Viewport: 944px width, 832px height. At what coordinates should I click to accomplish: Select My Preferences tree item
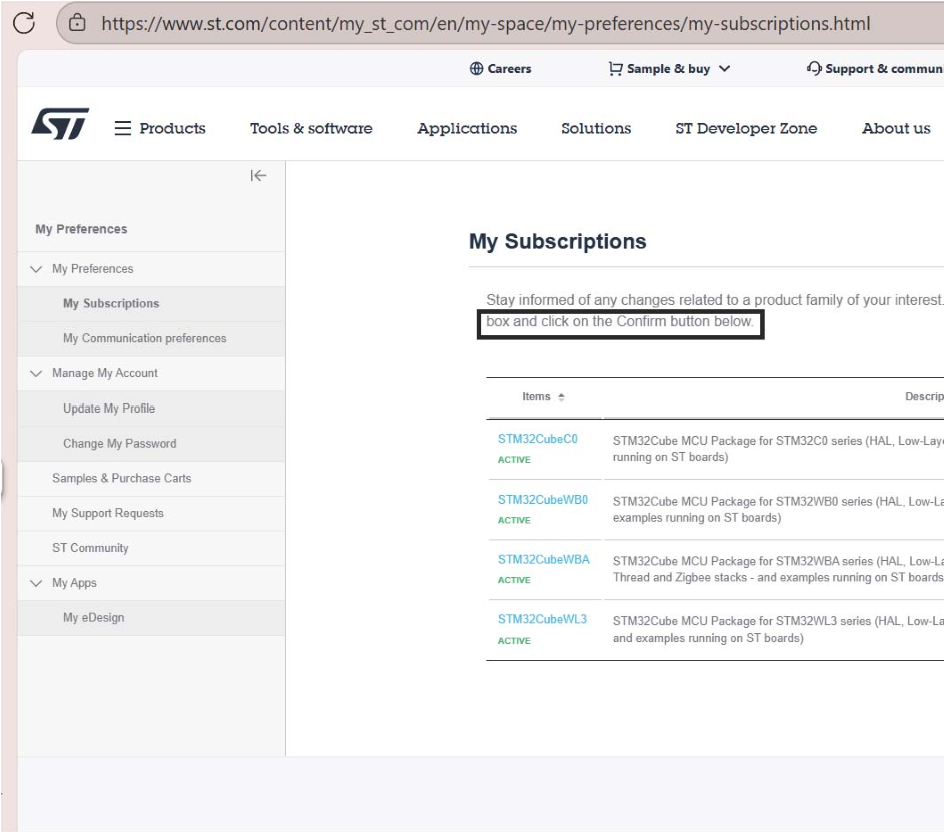[x=93, y=269]
